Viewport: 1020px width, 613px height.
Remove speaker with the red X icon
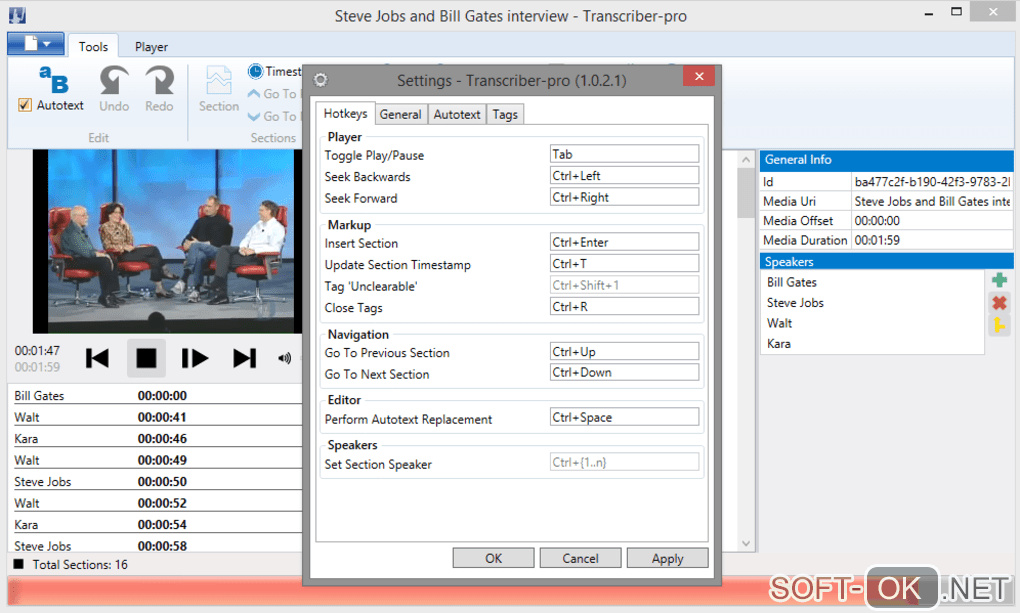click(1000, 303)
